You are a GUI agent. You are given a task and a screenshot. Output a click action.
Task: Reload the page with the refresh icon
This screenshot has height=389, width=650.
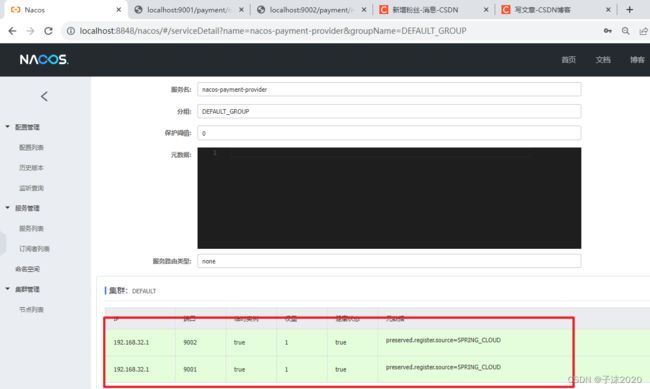[49, 31]
